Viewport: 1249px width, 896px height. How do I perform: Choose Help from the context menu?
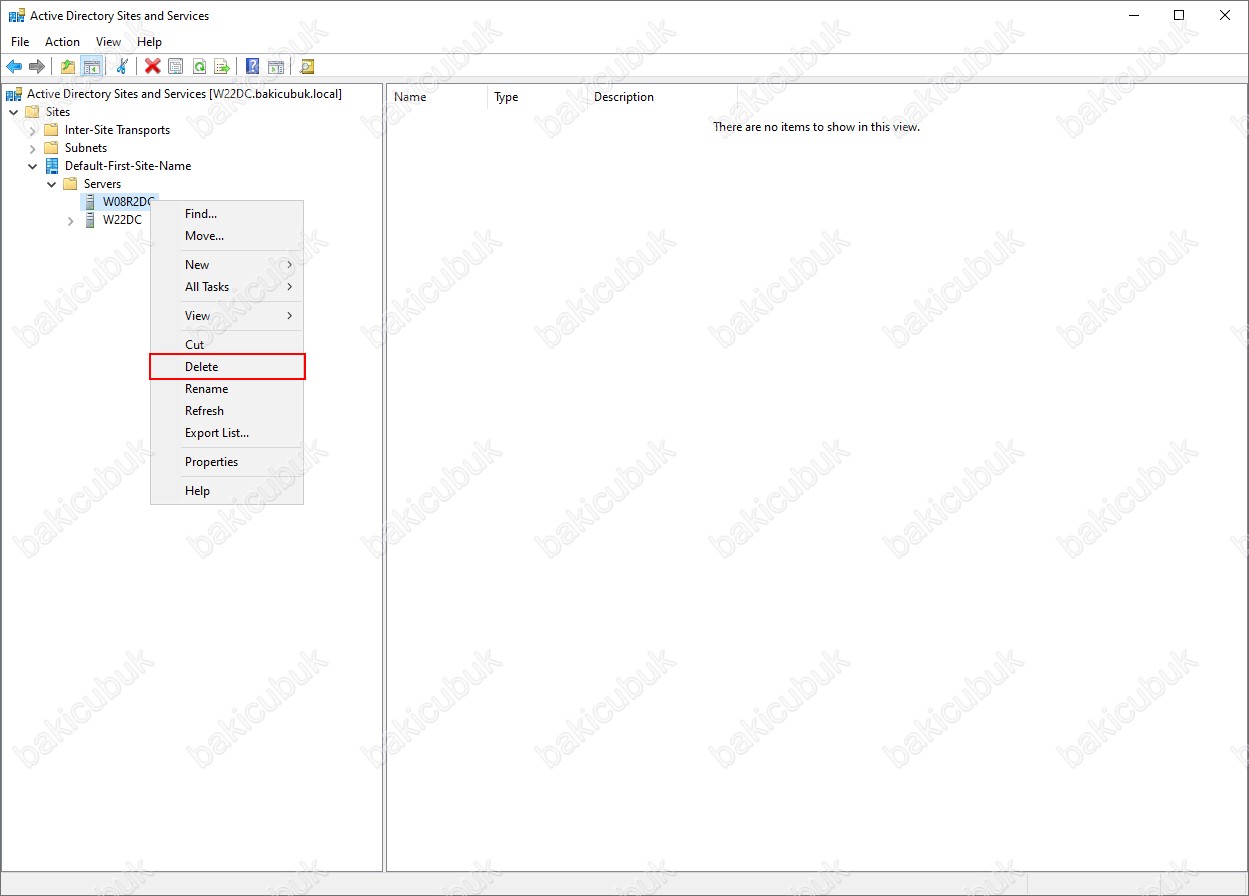pyautogui.click(x=227, y=491)
